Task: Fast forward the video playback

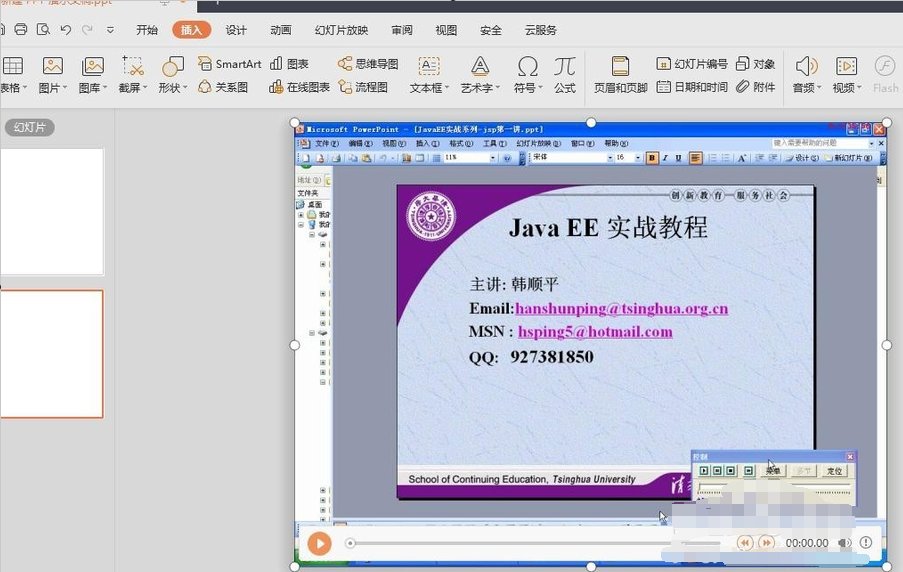Action: tap(766, 543)
